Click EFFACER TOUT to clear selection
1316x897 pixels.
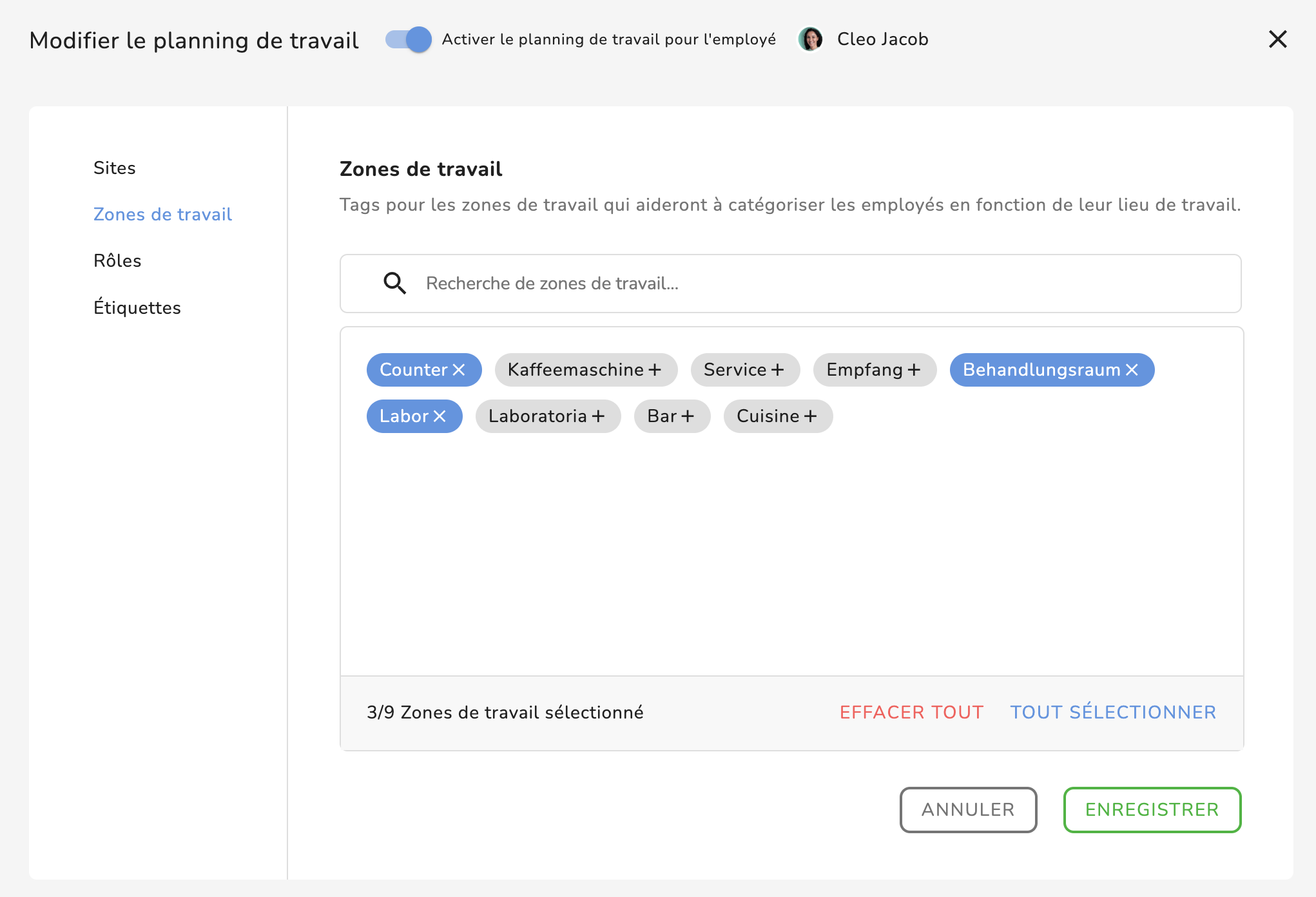pyautogui.click(x=911, y=712)
